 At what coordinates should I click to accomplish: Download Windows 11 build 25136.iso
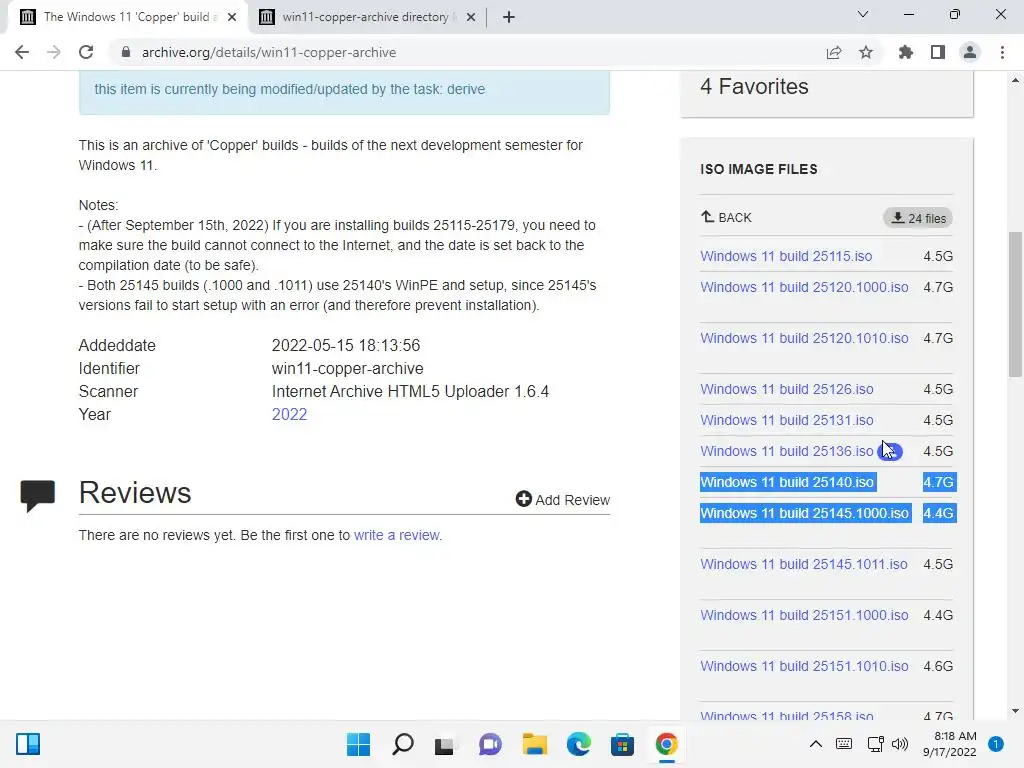pyautogui.click(x=787, y=451)
